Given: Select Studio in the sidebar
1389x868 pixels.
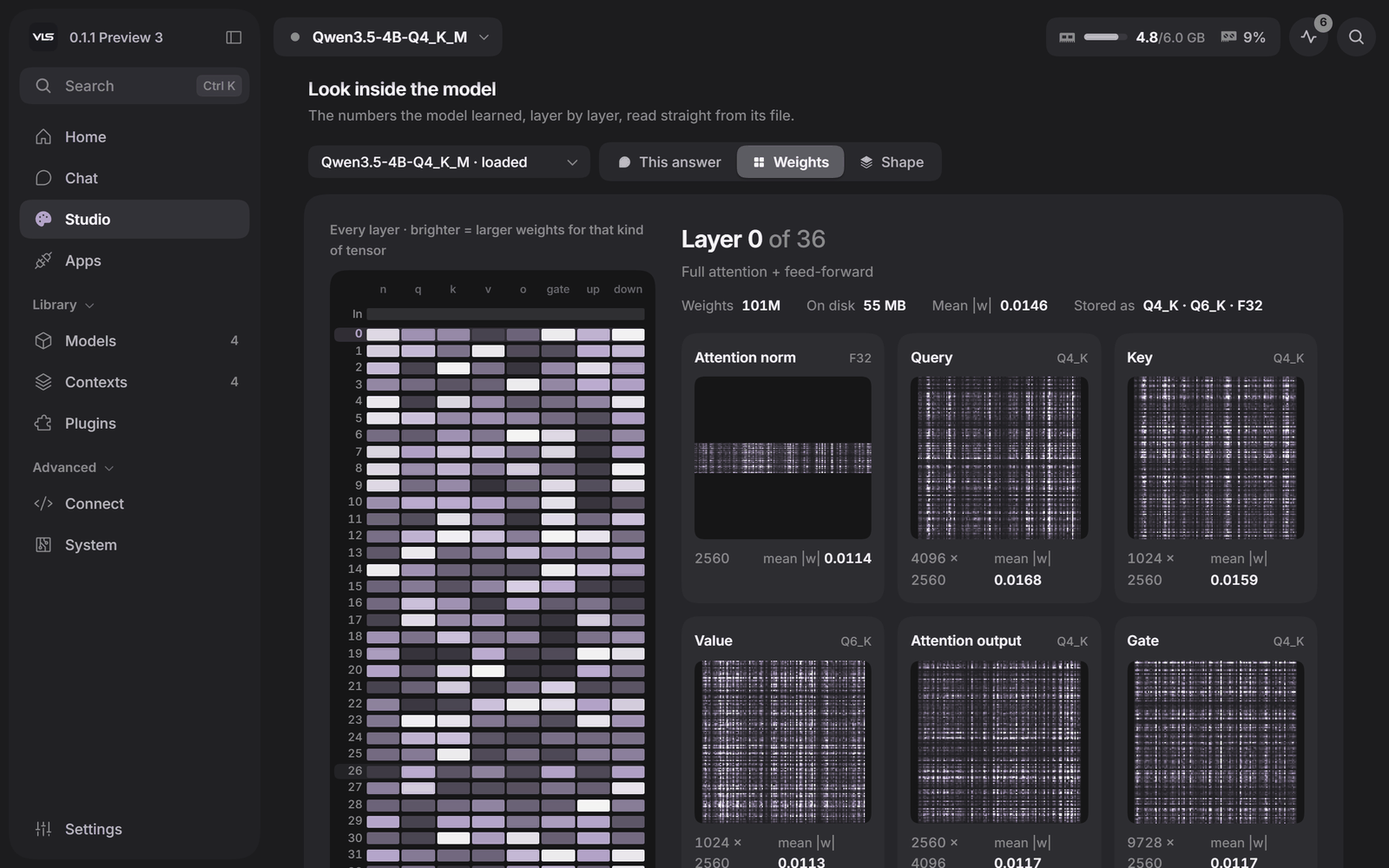Looking at the screenshot, I should click(135, 220).
